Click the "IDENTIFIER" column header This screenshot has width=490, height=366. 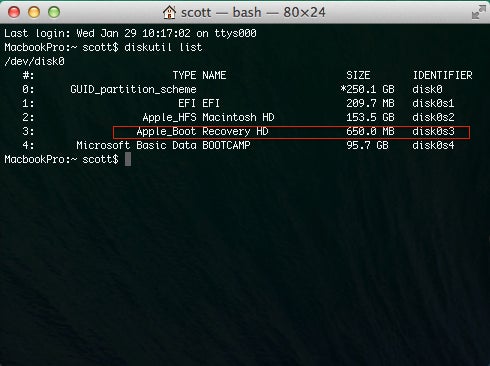(x=443, y=75)
